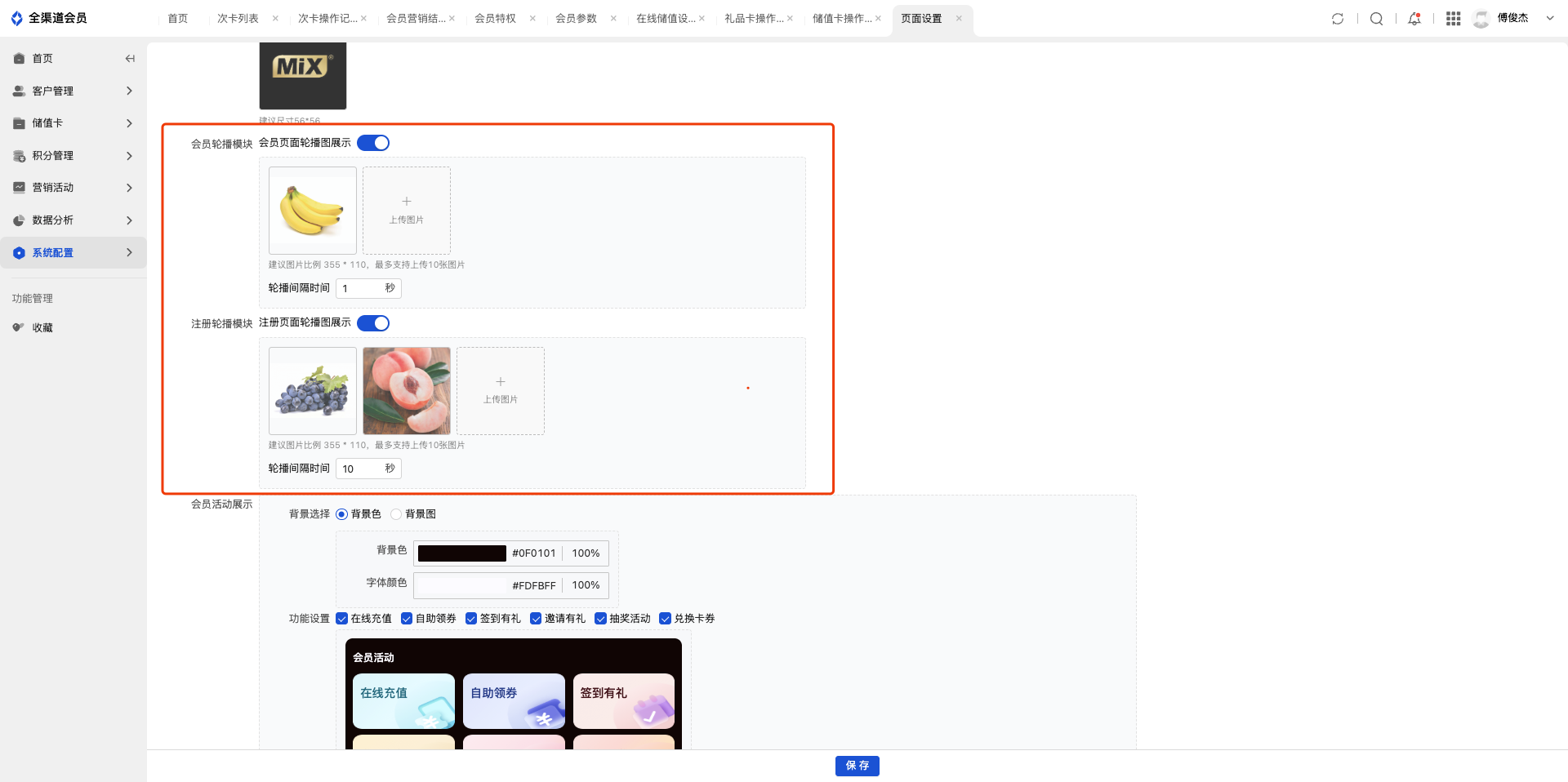Close the 次卡操作记 tab
The image size is (1568, 782).
pos(363,19)
